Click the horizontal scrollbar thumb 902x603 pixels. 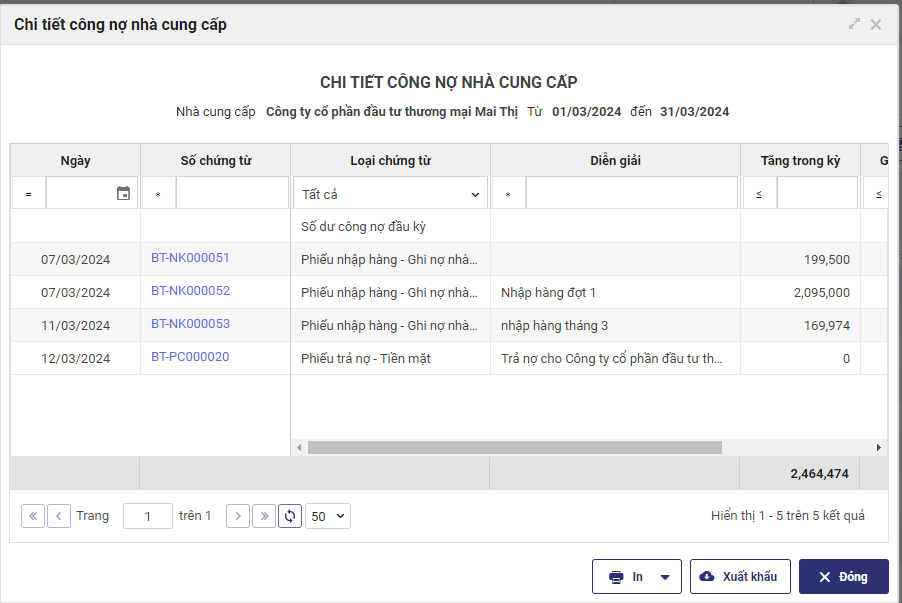[514, 448]
